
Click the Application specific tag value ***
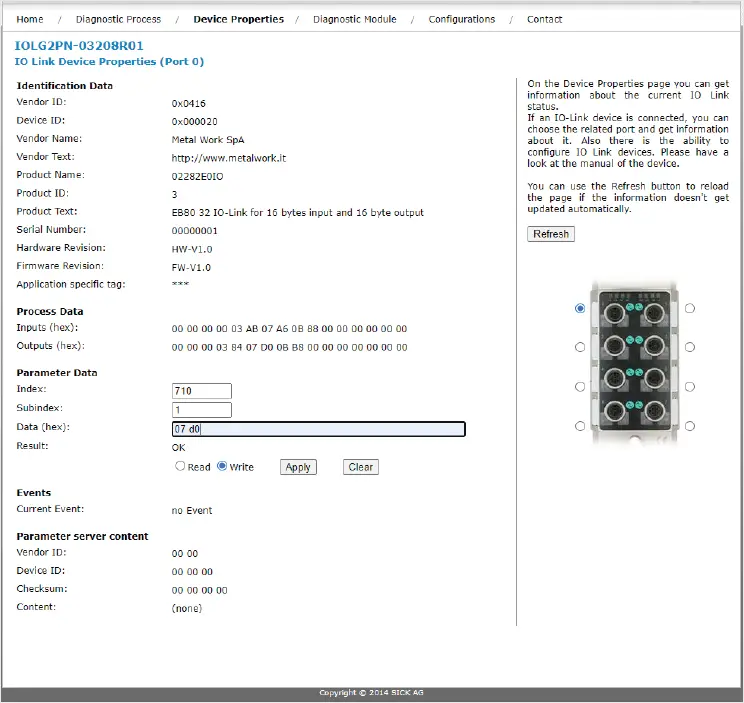coord(180,284)
